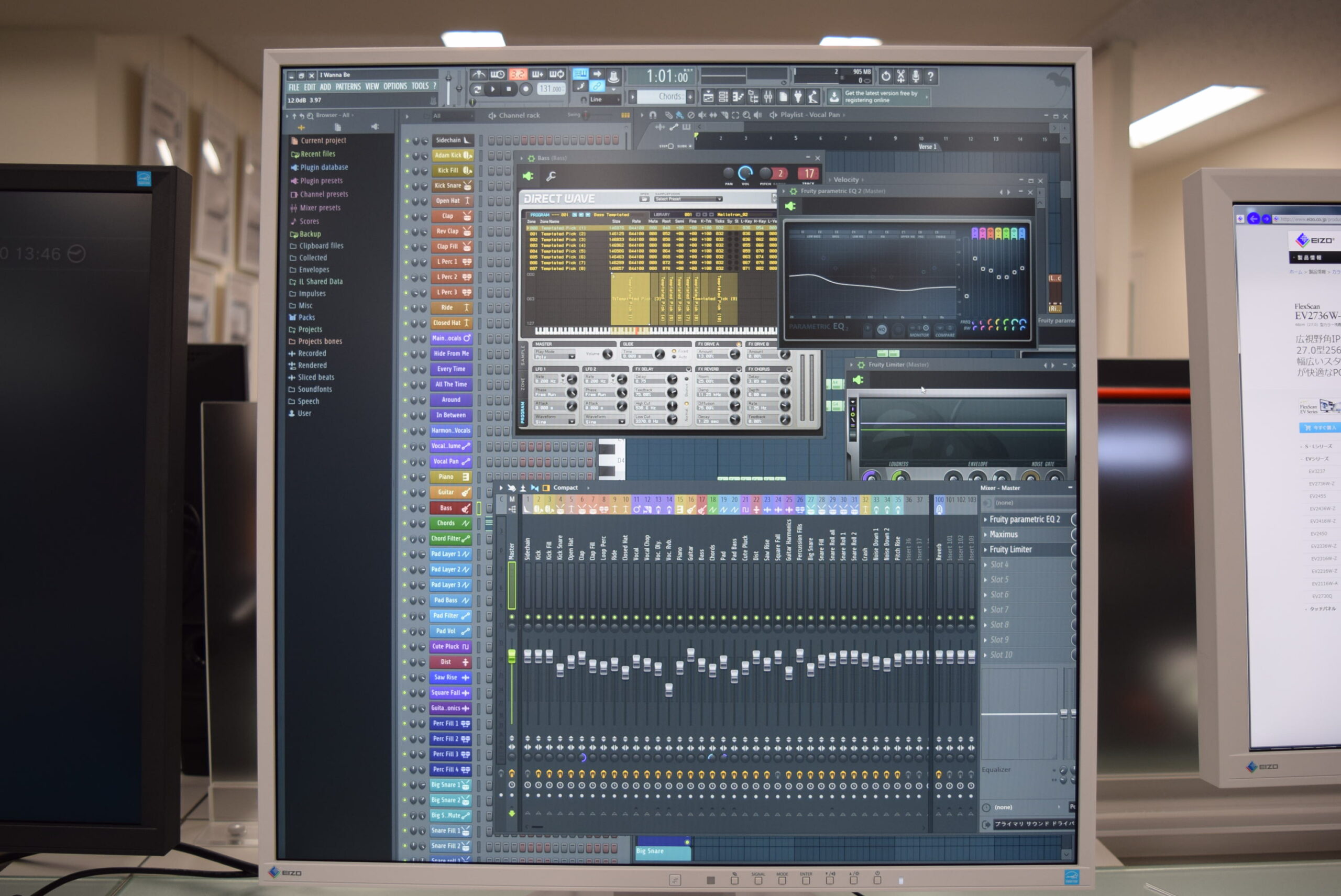Click the green plug icon in parametric EQ

point(790,206)
